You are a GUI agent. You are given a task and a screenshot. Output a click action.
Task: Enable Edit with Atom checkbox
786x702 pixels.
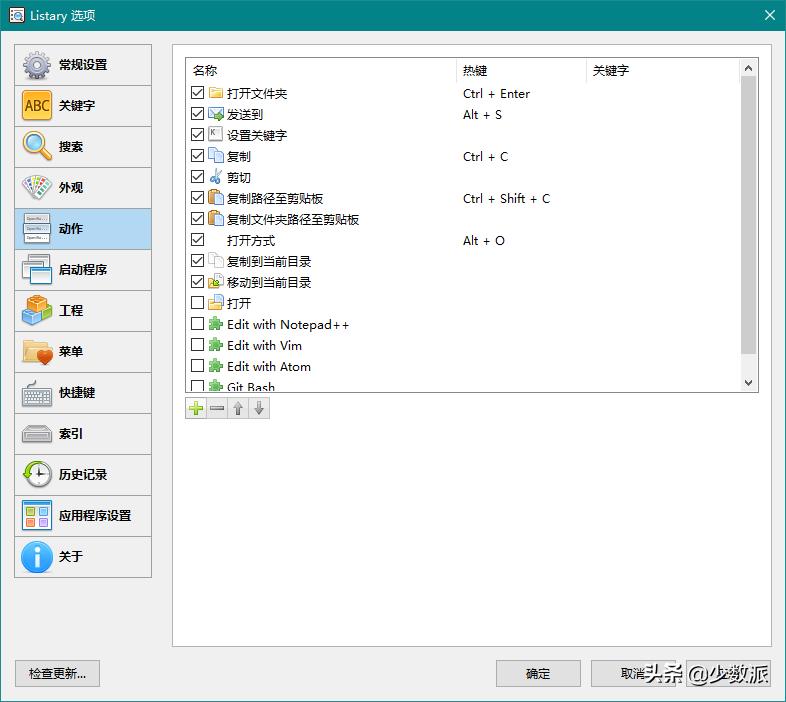pyautogui.click(x=198, y=366)
